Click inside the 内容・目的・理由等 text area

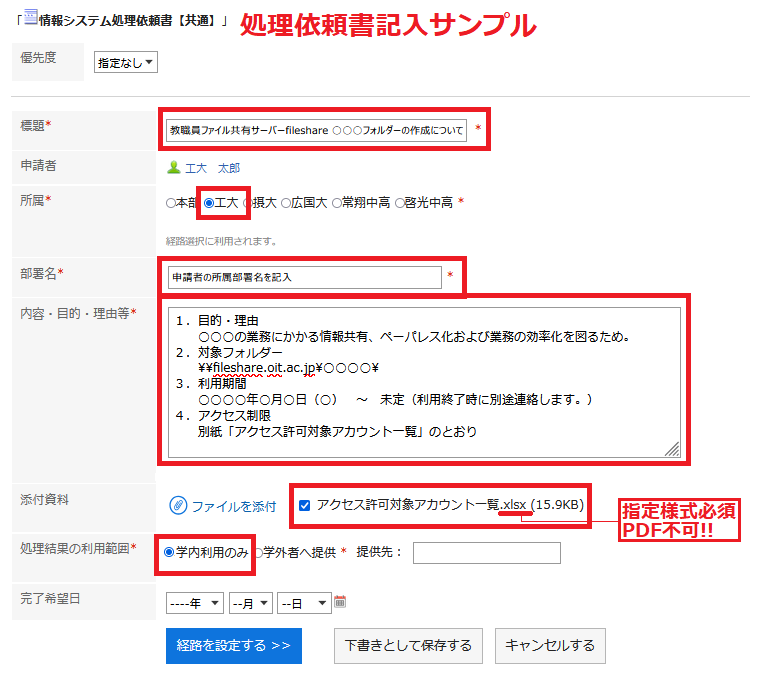pos(424,382)
